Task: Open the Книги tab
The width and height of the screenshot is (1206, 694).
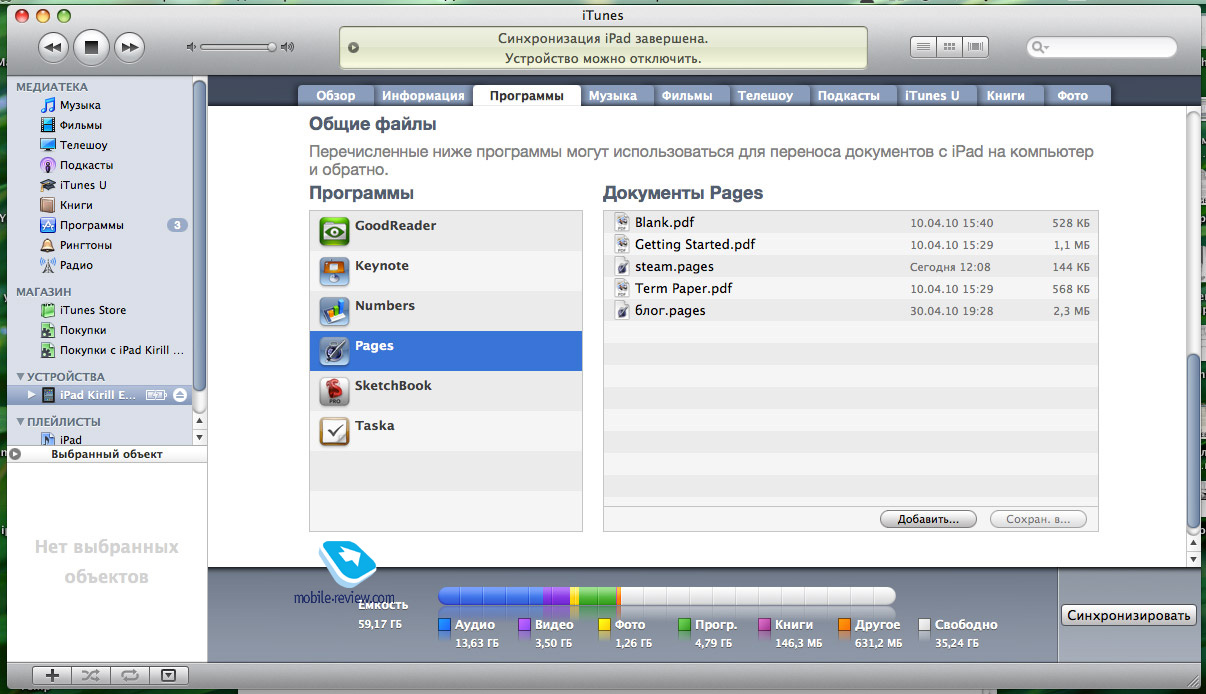Action: 1006,96
